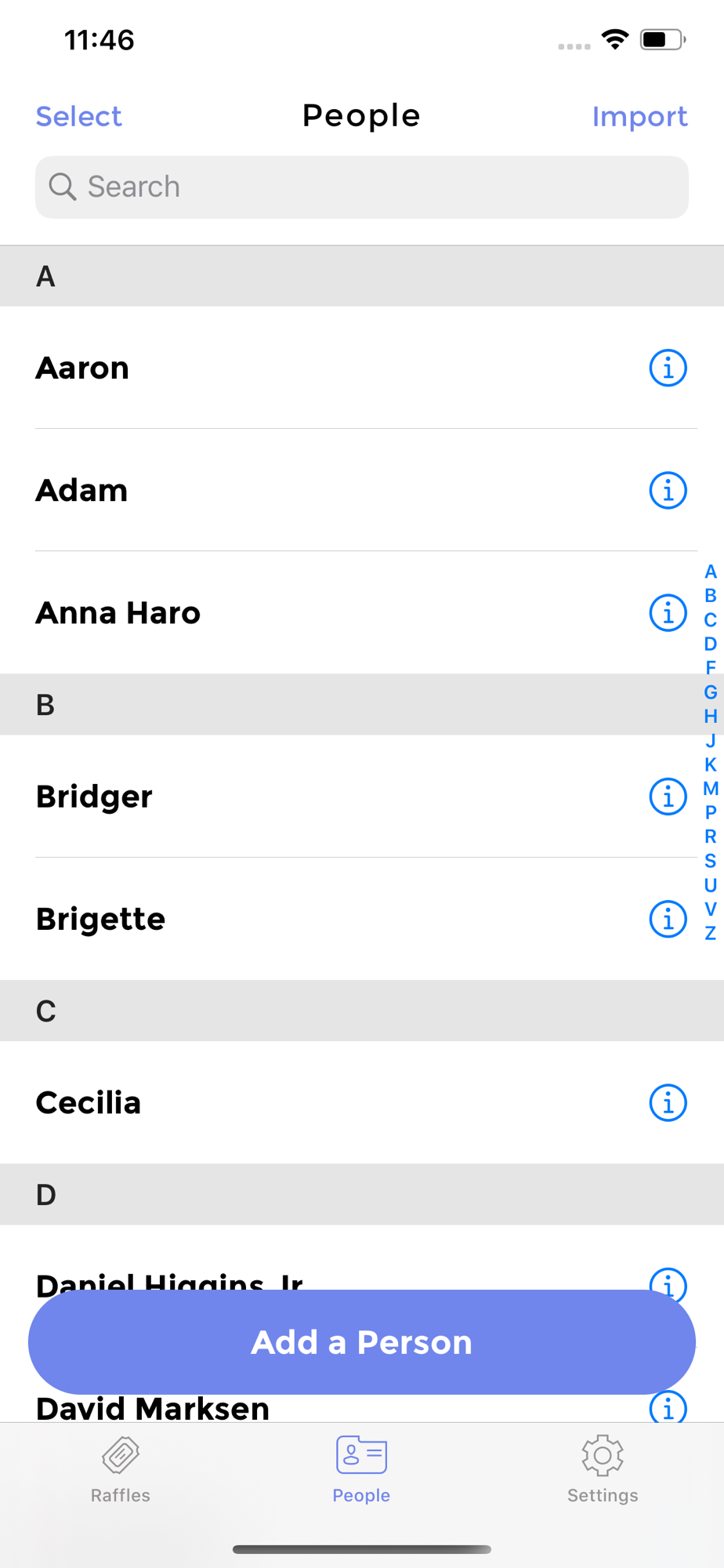The image size is (724, 1568).
Task: Open info for Aaron
Action: pos(668,368)
